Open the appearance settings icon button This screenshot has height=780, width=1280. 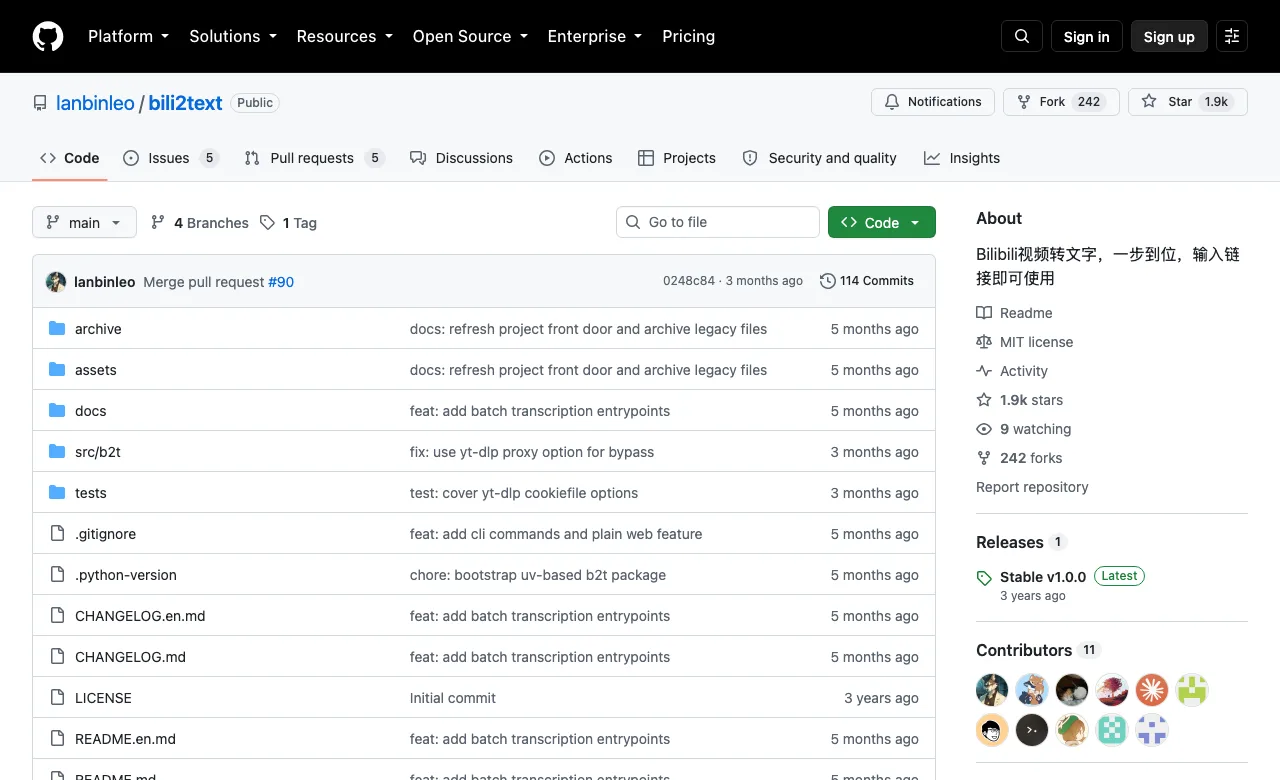[x=1232, y=36]
